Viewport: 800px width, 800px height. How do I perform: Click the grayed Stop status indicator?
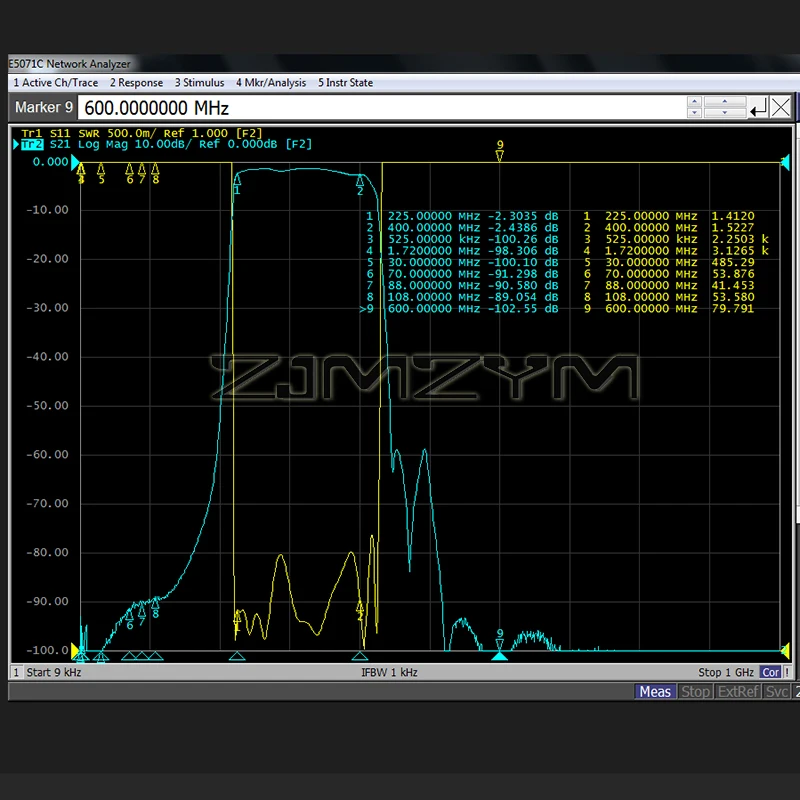(x=695, y=692)
